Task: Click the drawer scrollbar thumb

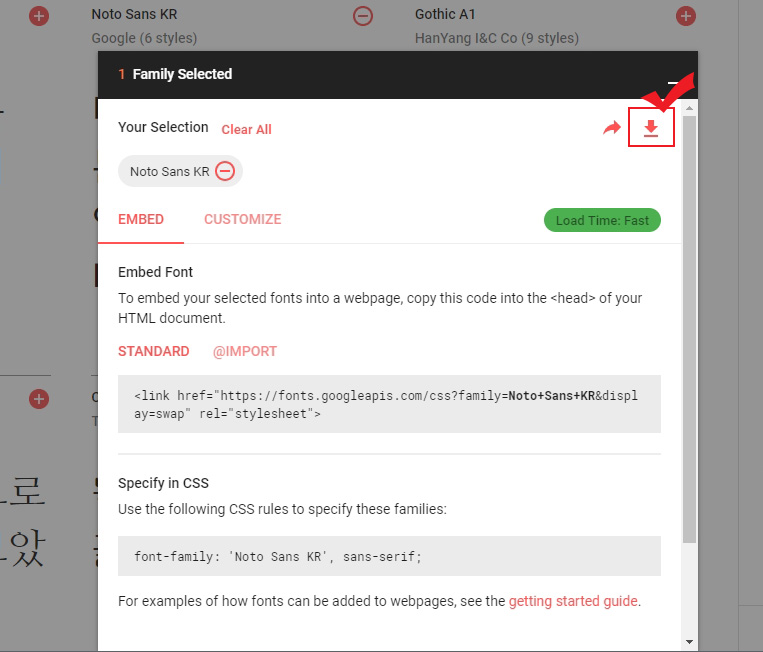Action: point(689,329)
